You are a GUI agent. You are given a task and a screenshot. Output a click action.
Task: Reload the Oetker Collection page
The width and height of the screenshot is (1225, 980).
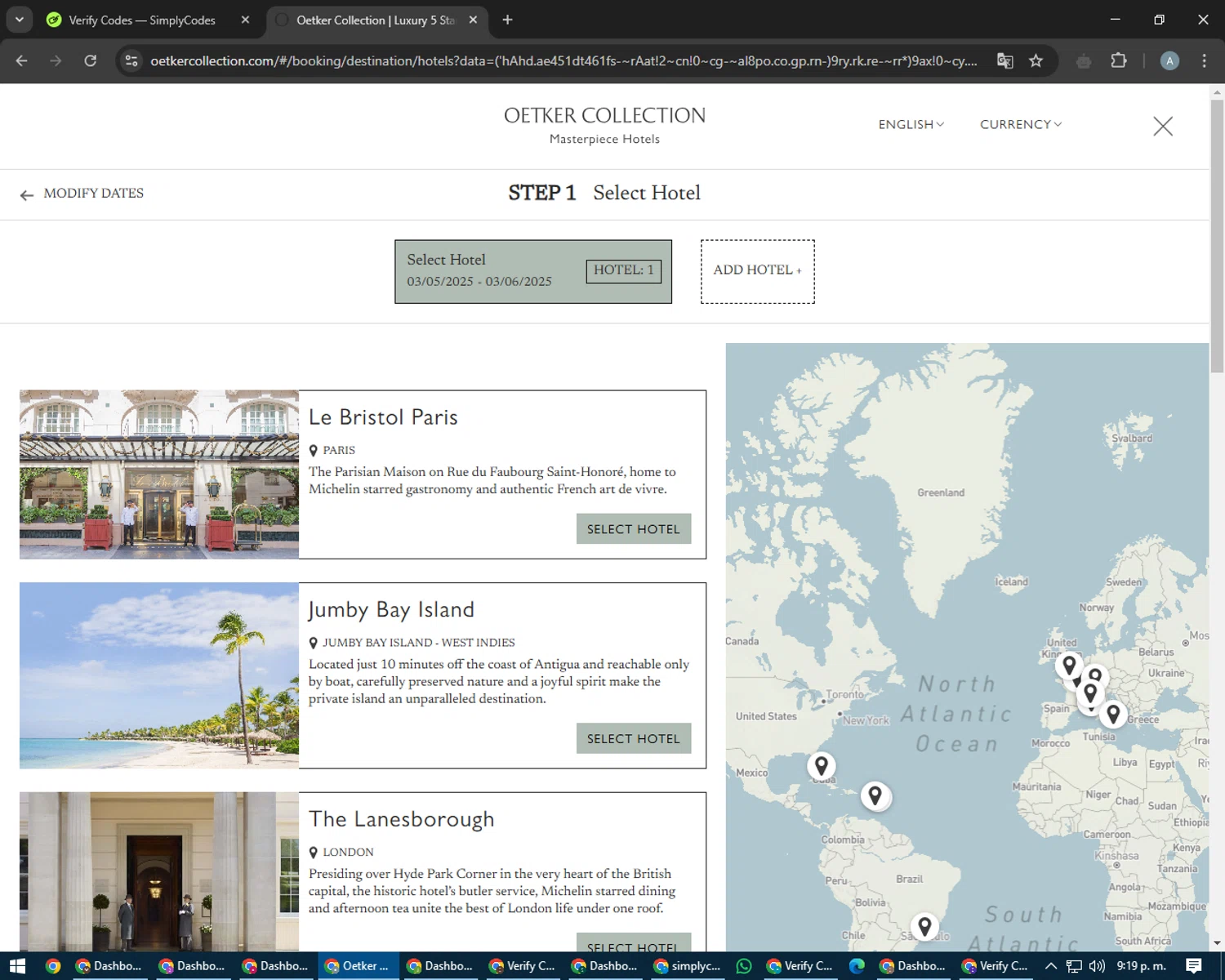(x=91, y=60)
